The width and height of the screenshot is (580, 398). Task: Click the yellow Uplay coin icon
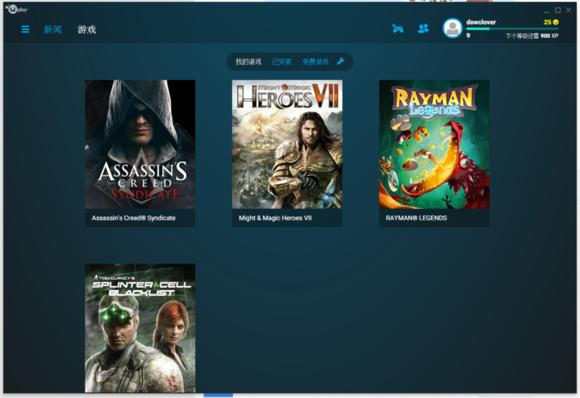pos(556,22)
